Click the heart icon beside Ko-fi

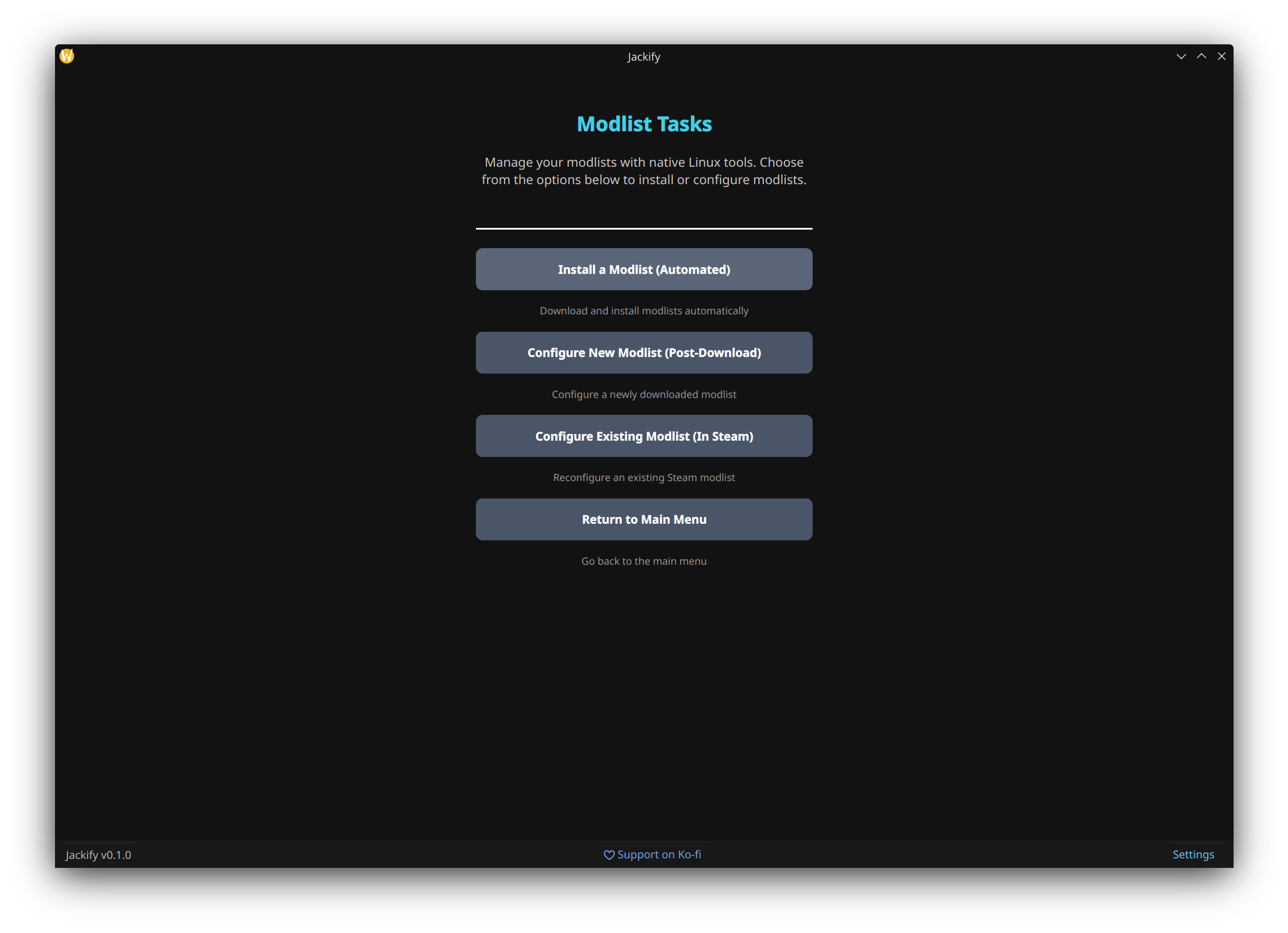[609, 854]
